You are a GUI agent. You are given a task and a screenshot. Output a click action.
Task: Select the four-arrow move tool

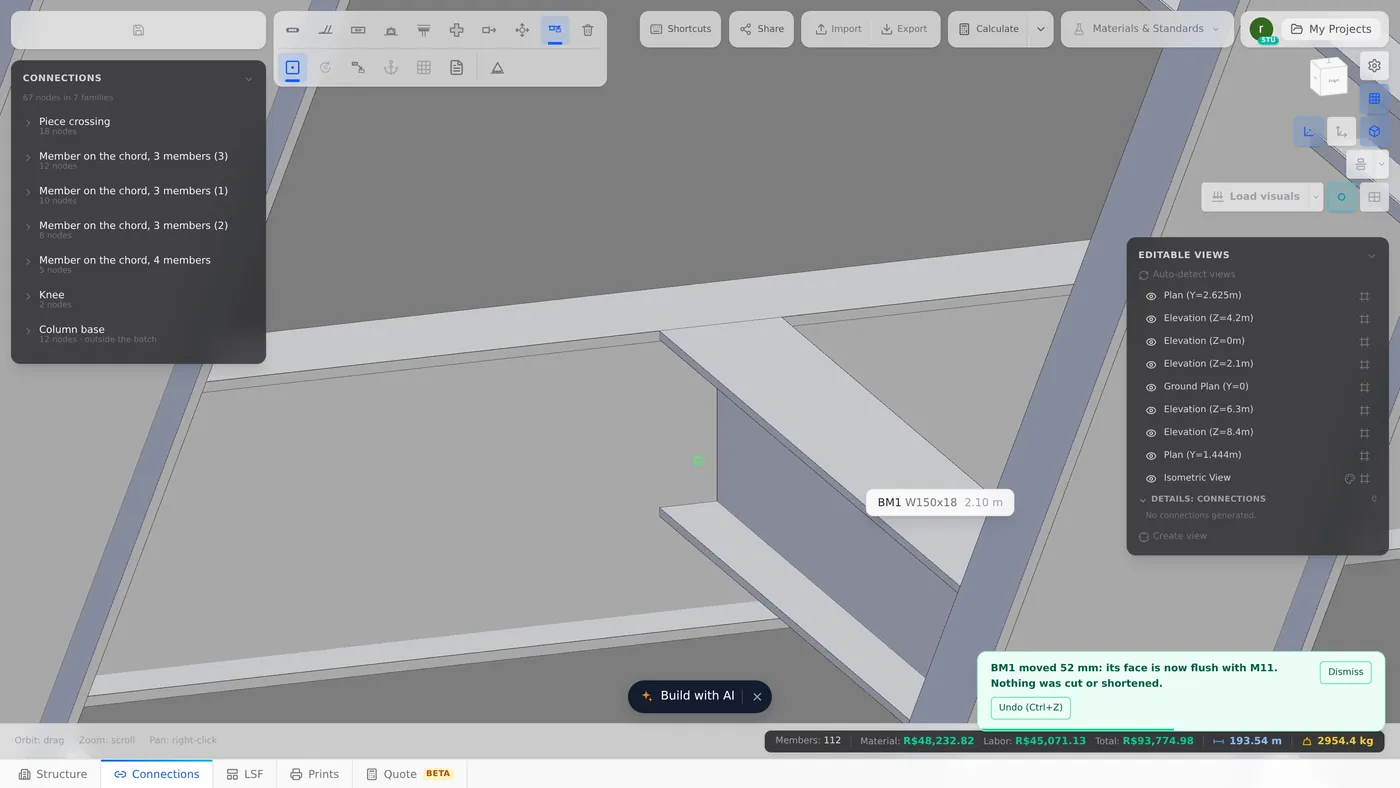(522, 30)
